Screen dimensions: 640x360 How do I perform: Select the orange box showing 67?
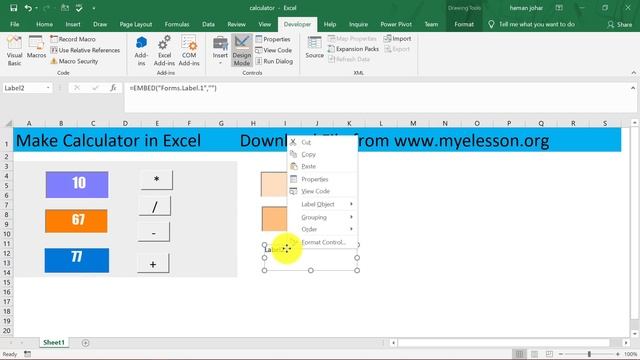76,221
